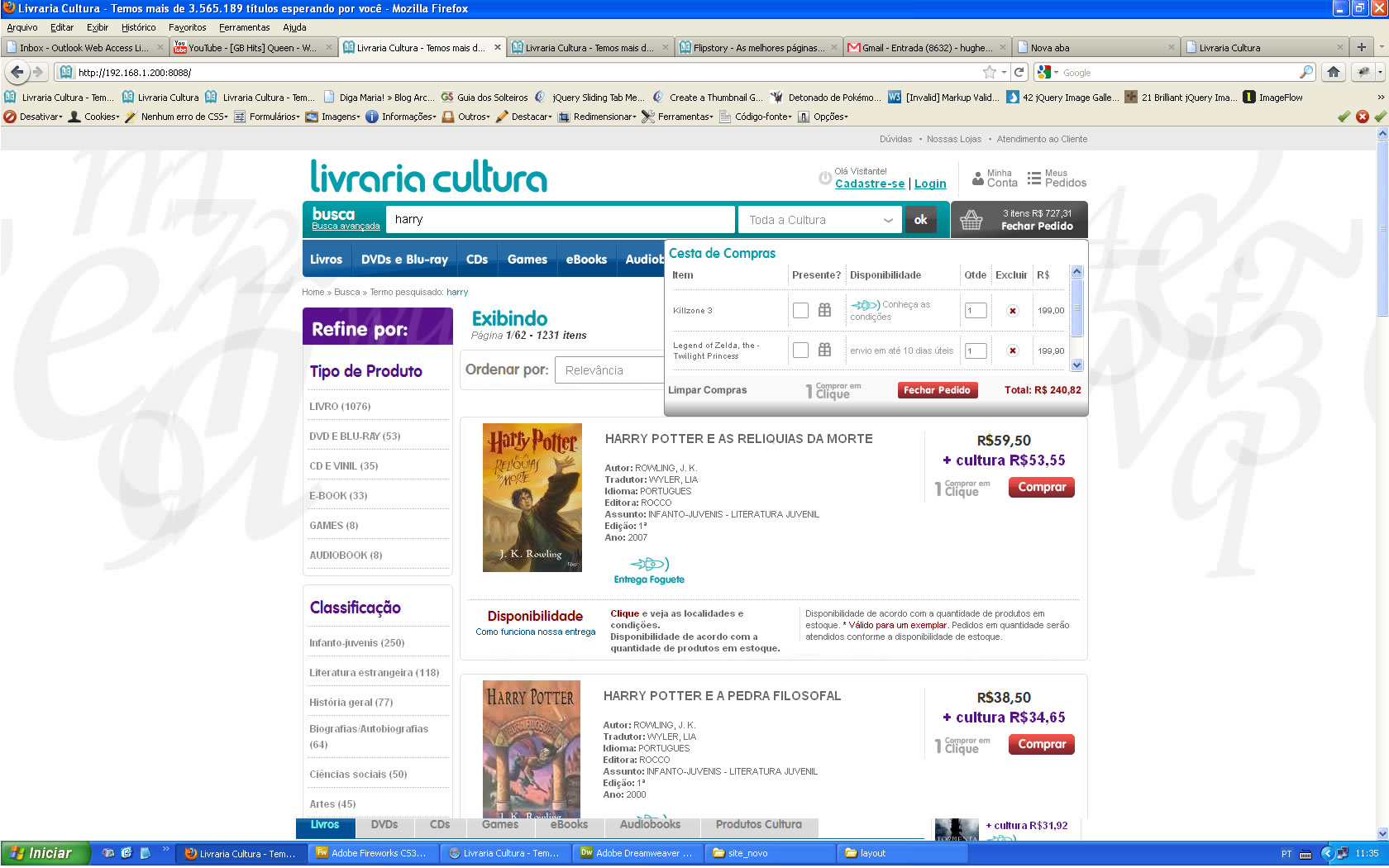This screenshot has width=1389, height=868.
Task: Filter by LIVRO (1076) product type
Action: (x=340, y=407)
